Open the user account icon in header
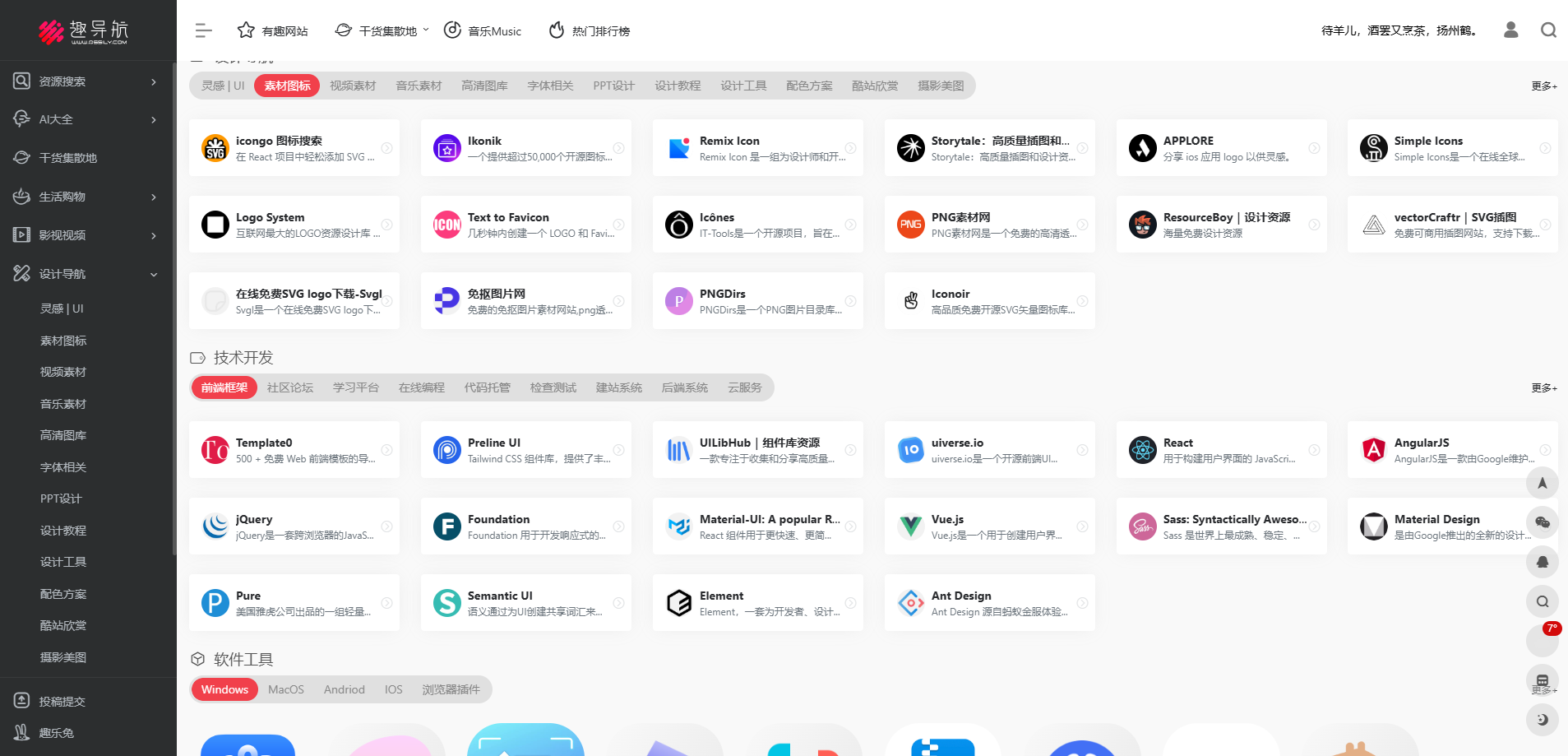The image size is (1568, 756). (1510, 30)
